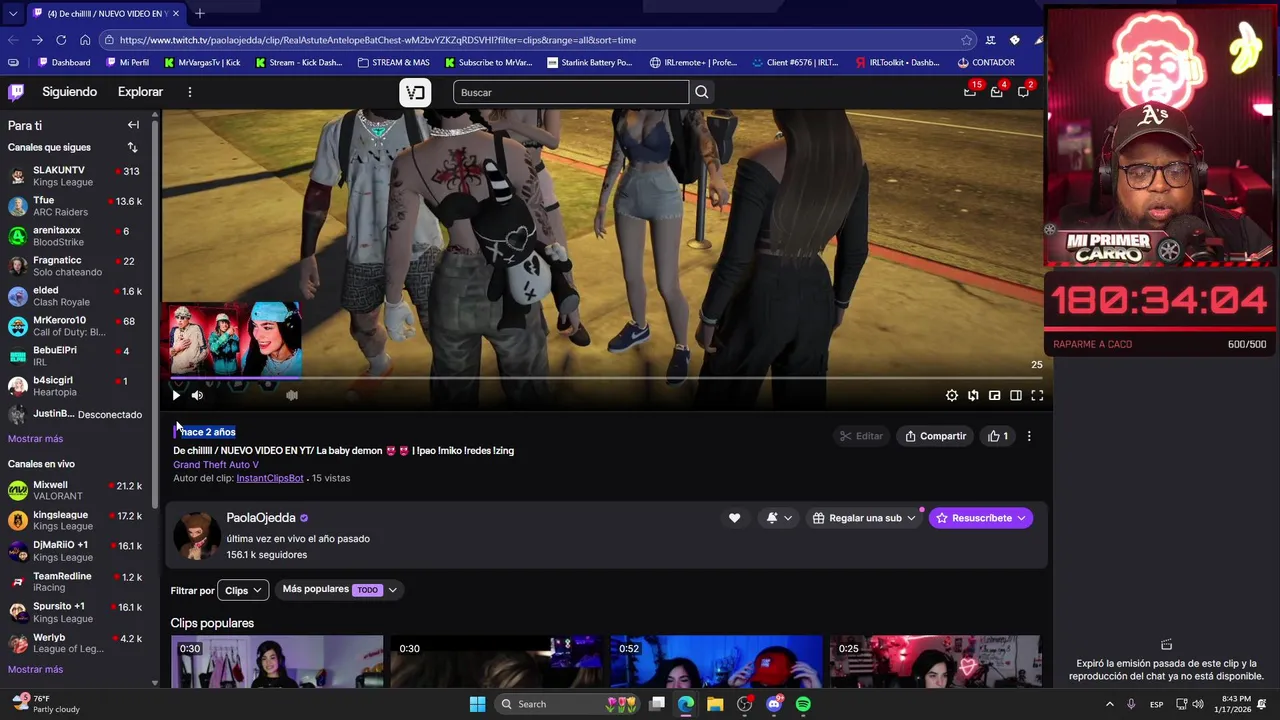Click PaolaOjedda's profile avatar
The image size is (1280, 720).
click(x=196, y=535)
